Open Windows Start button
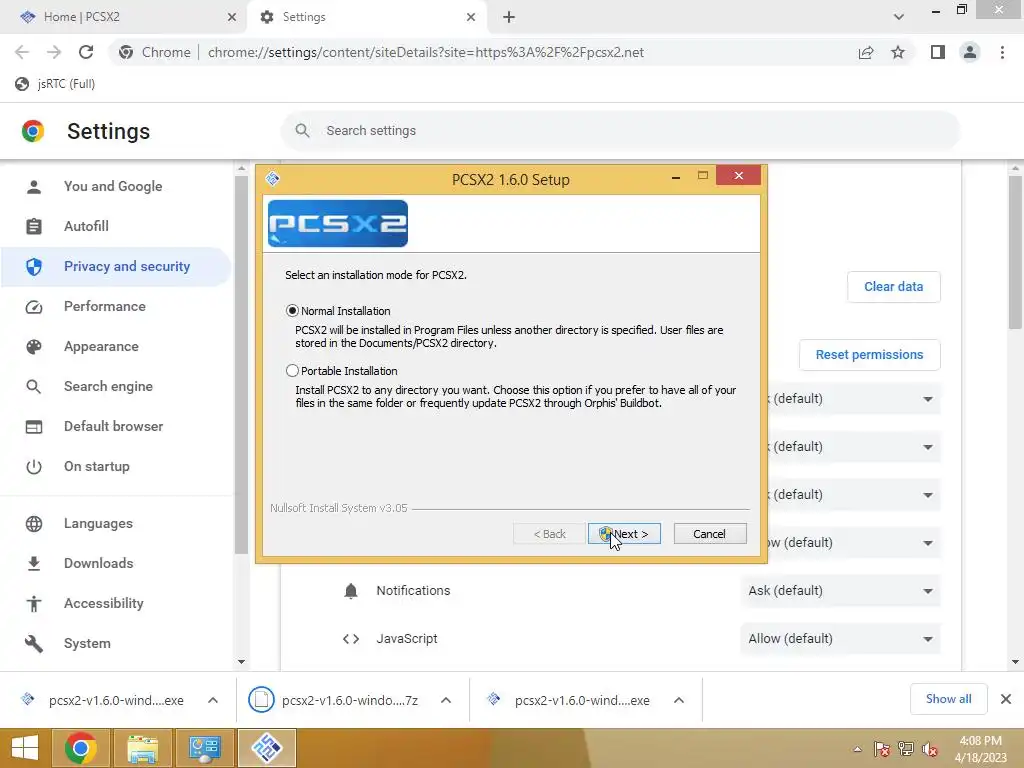 [25, 748]
